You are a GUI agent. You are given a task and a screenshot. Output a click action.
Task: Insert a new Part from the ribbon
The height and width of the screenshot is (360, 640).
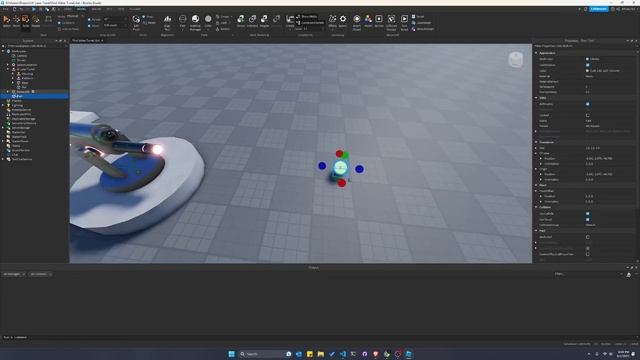tap(182, 21)
